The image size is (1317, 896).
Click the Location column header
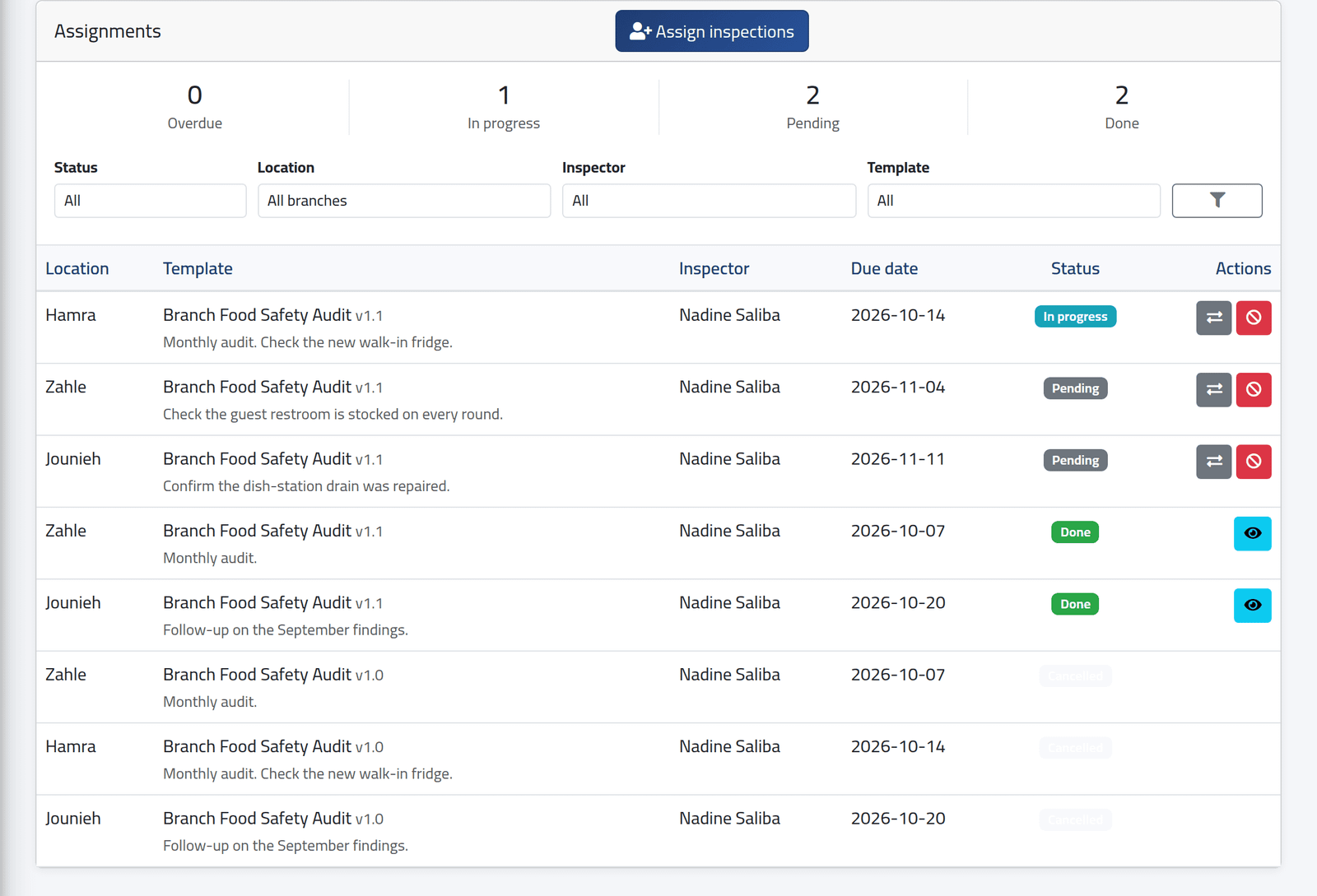coord(77,268)
